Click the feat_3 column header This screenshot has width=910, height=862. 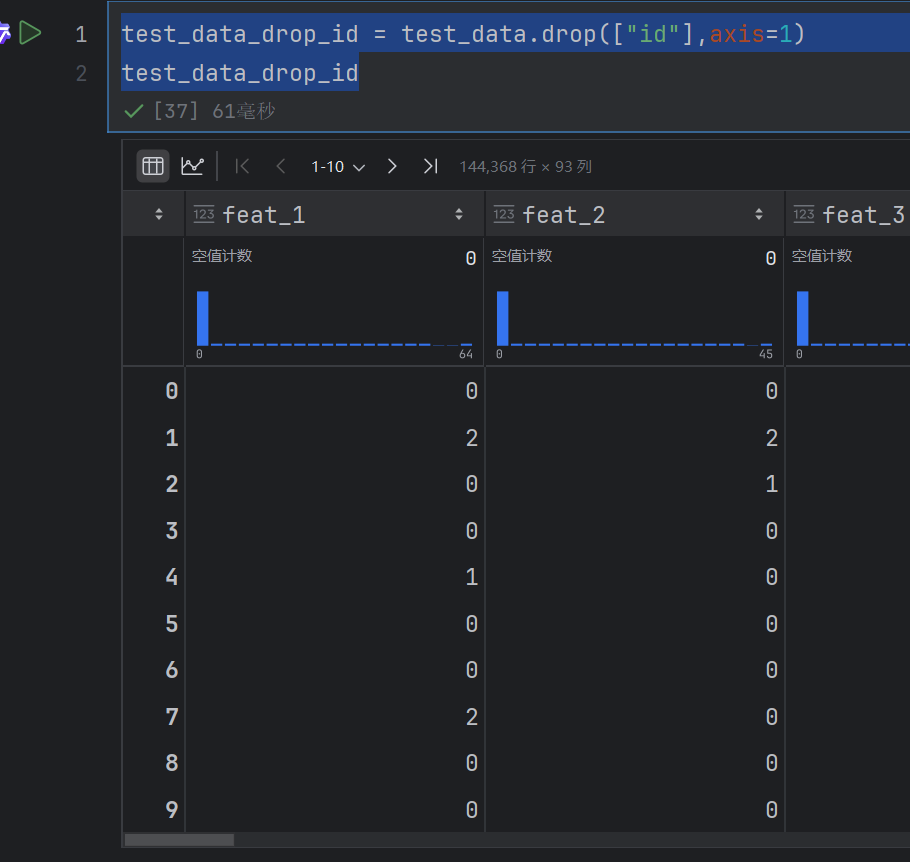coord(848,214)
